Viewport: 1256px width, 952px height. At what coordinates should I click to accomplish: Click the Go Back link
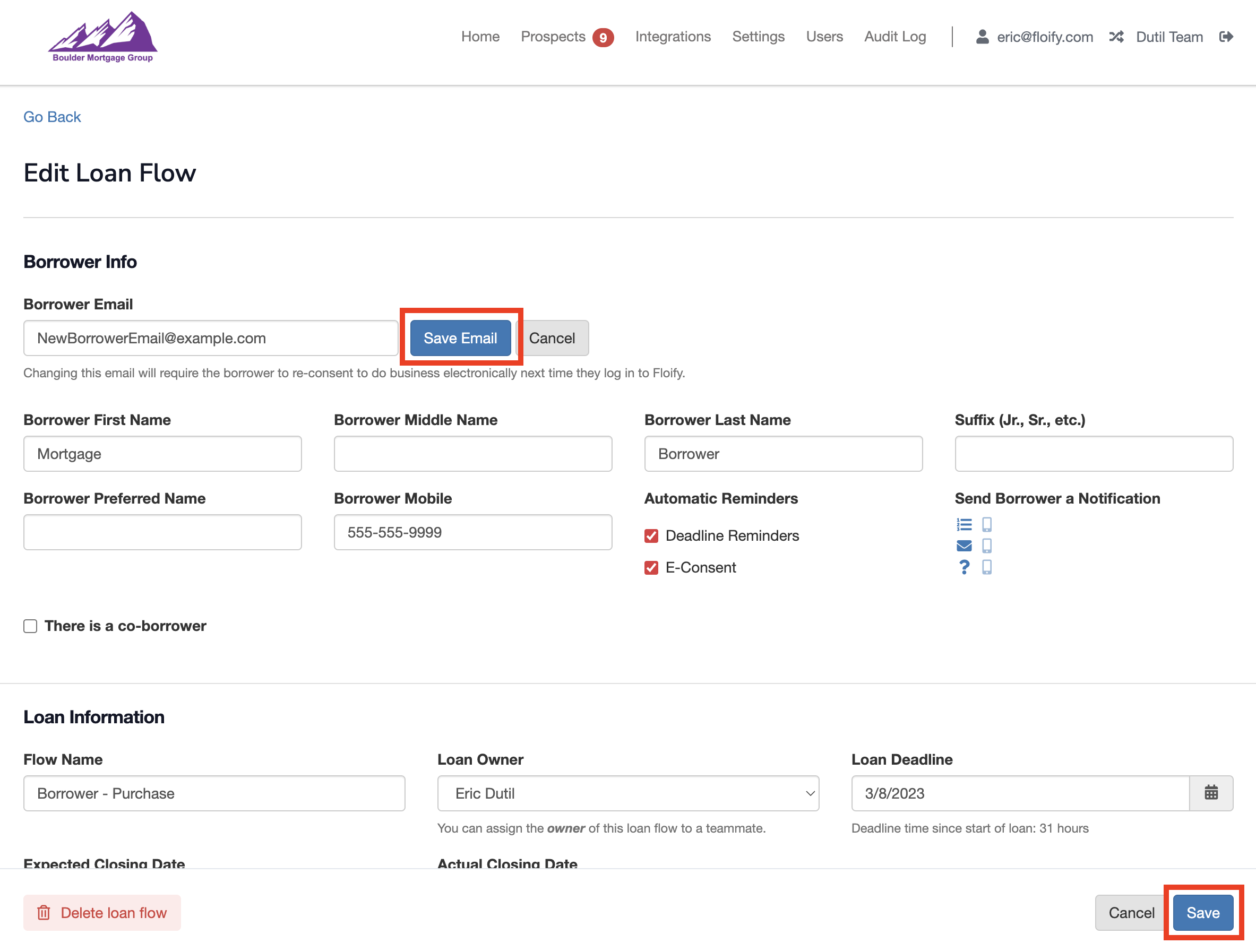(51, 117)
